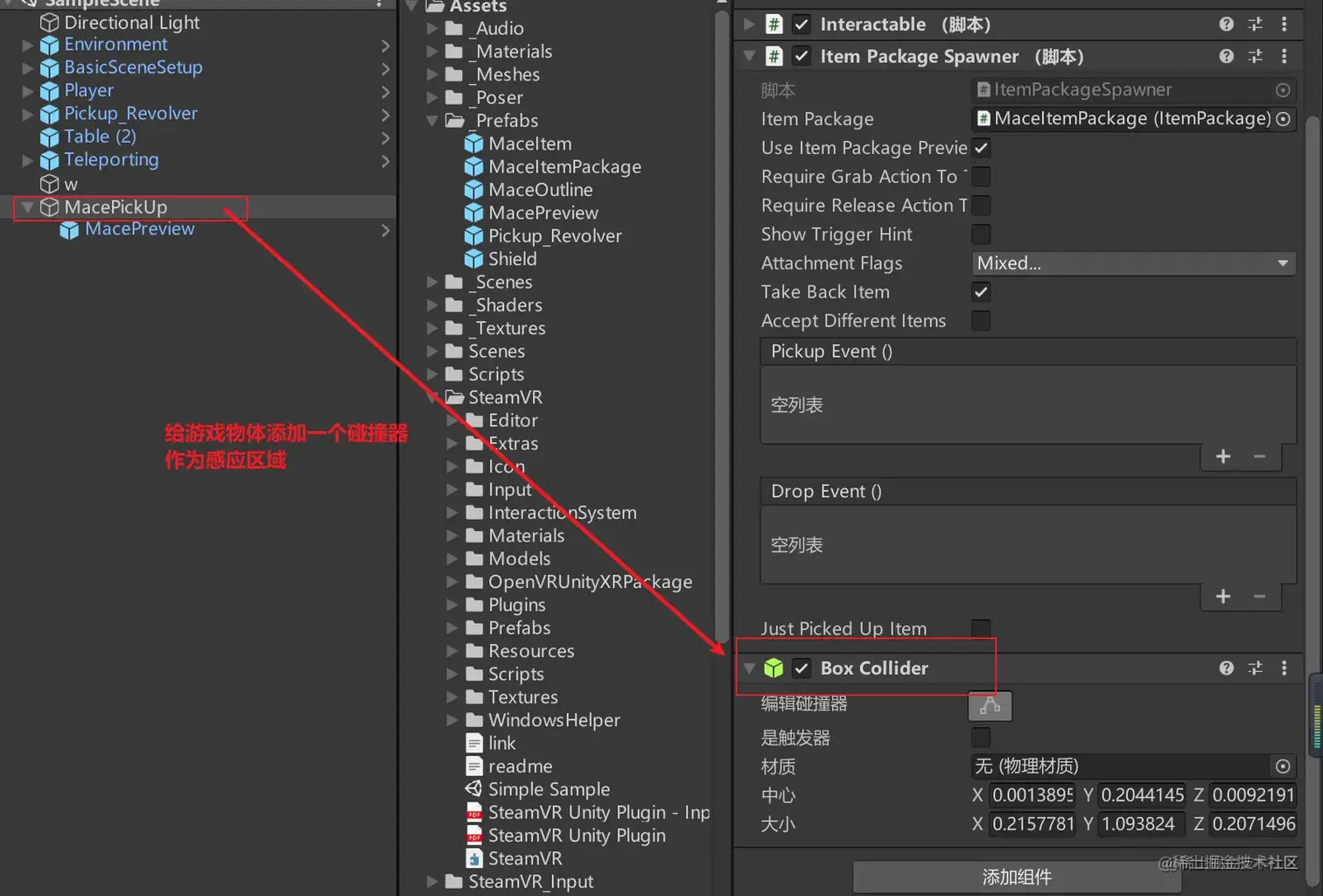Enable the Is Trigger (是触发器) checkbox
1323x896 pixels.
(x=981, y=738)
